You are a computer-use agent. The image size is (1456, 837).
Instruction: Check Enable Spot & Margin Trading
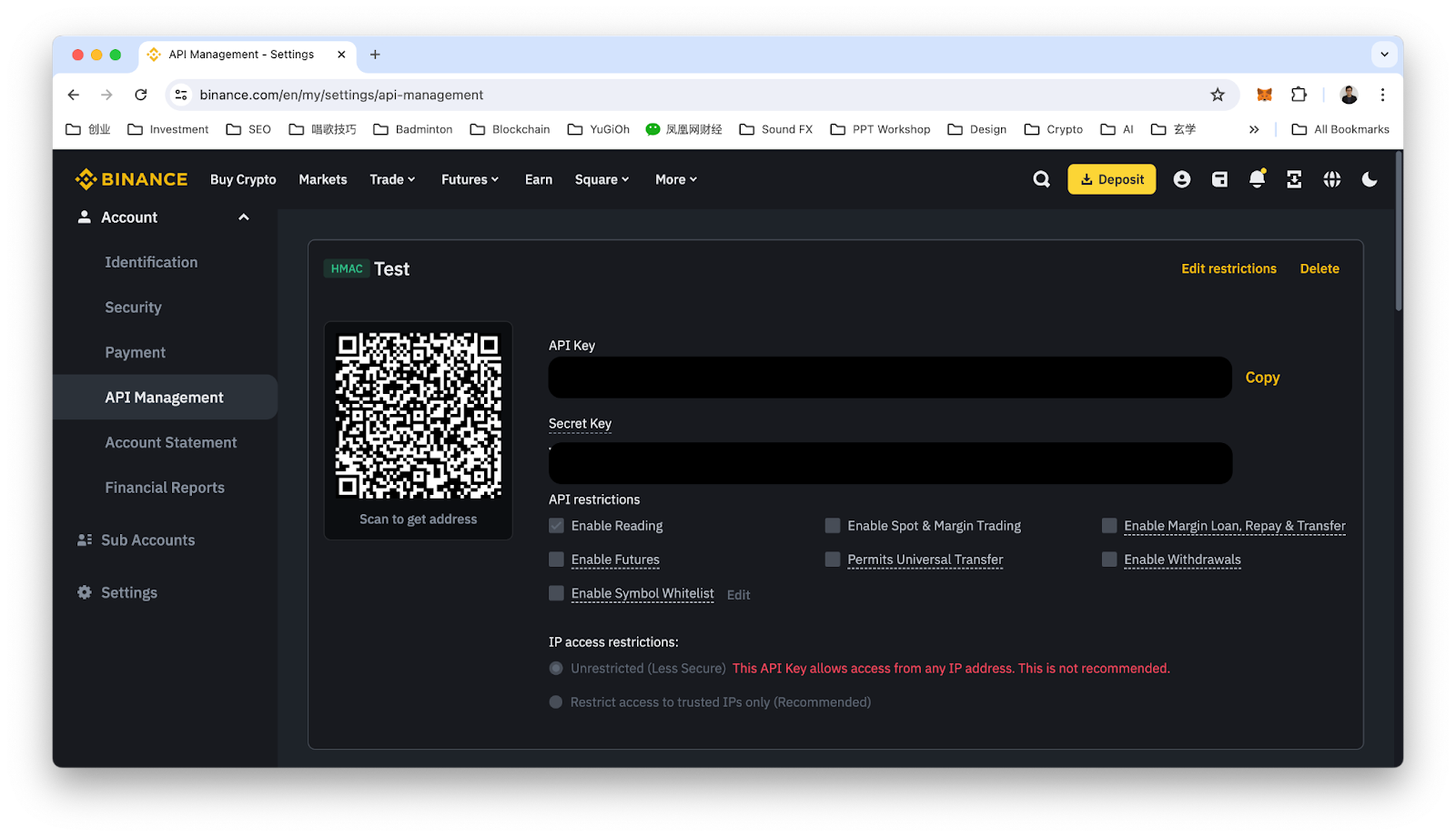[x=832, y=526]
